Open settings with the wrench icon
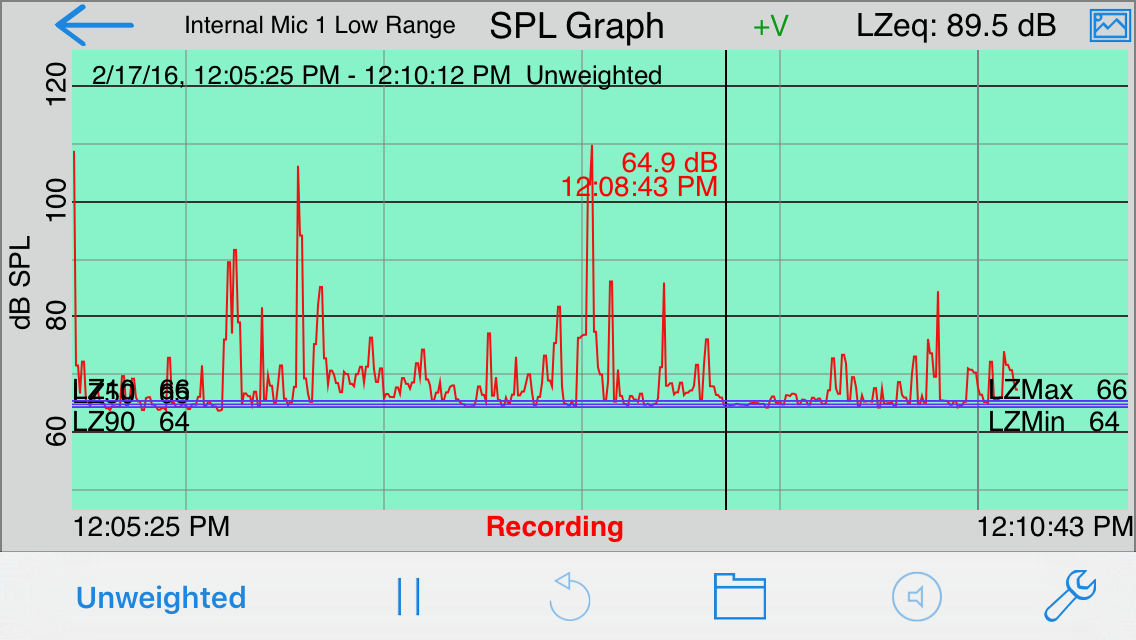 pyautogui.click(x=1070, y=596)
